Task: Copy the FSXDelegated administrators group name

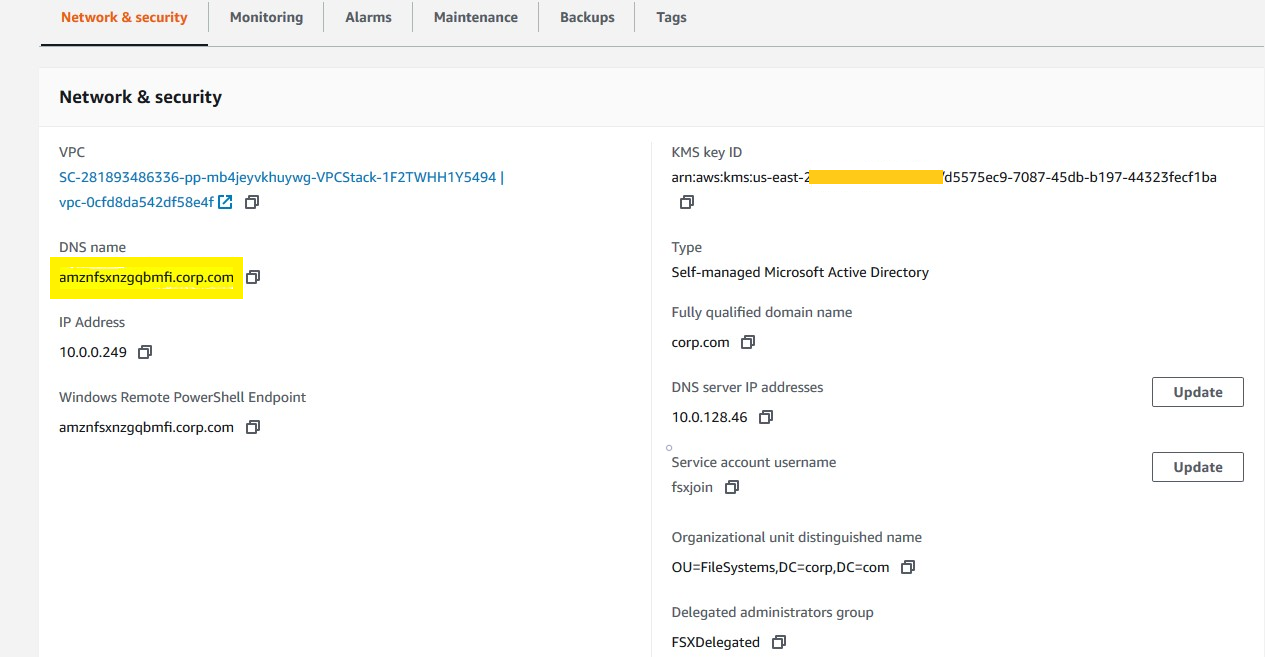Action: (778, 642)
